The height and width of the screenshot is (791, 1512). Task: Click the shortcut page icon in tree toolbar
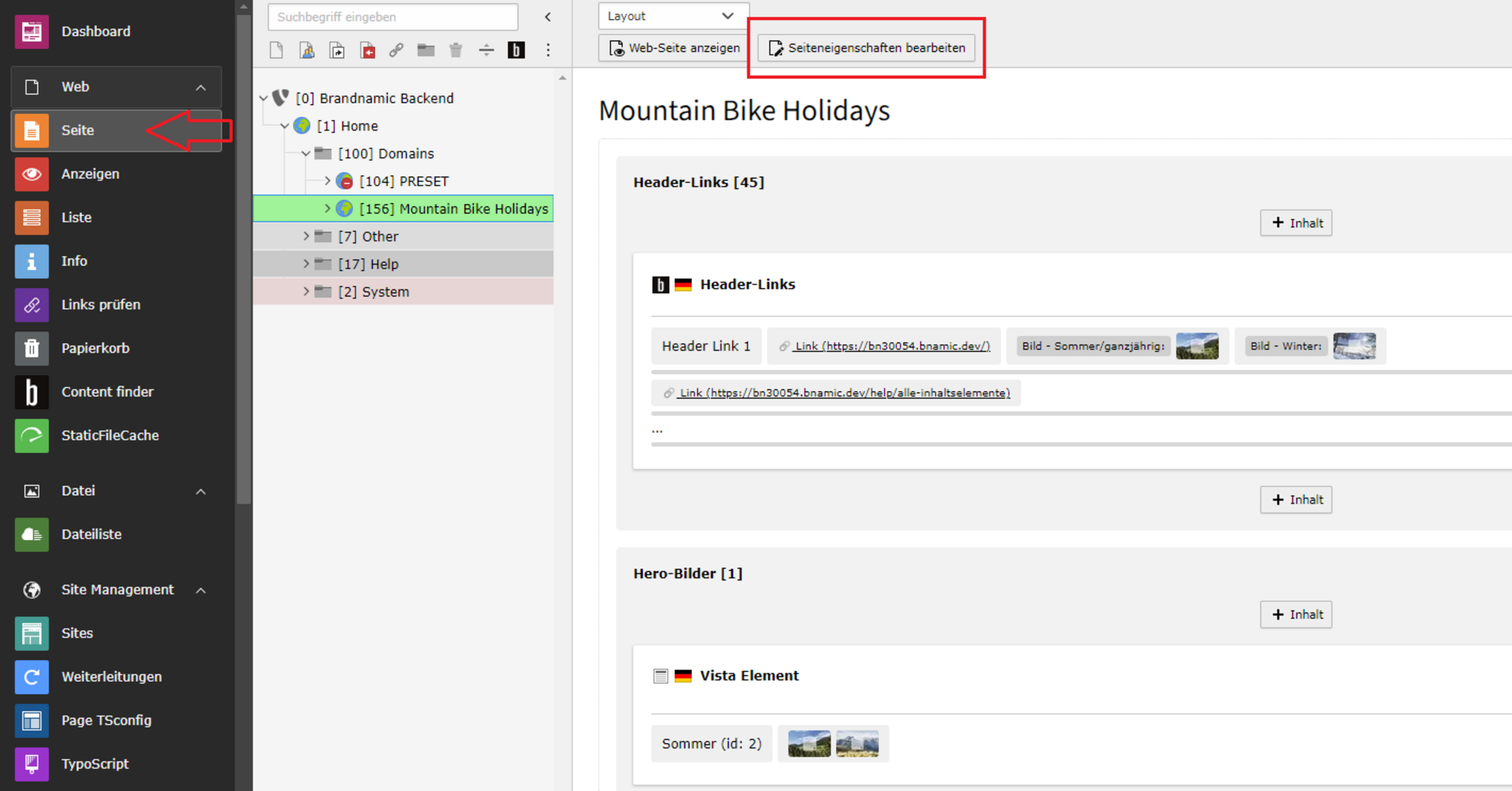[337, 50]
